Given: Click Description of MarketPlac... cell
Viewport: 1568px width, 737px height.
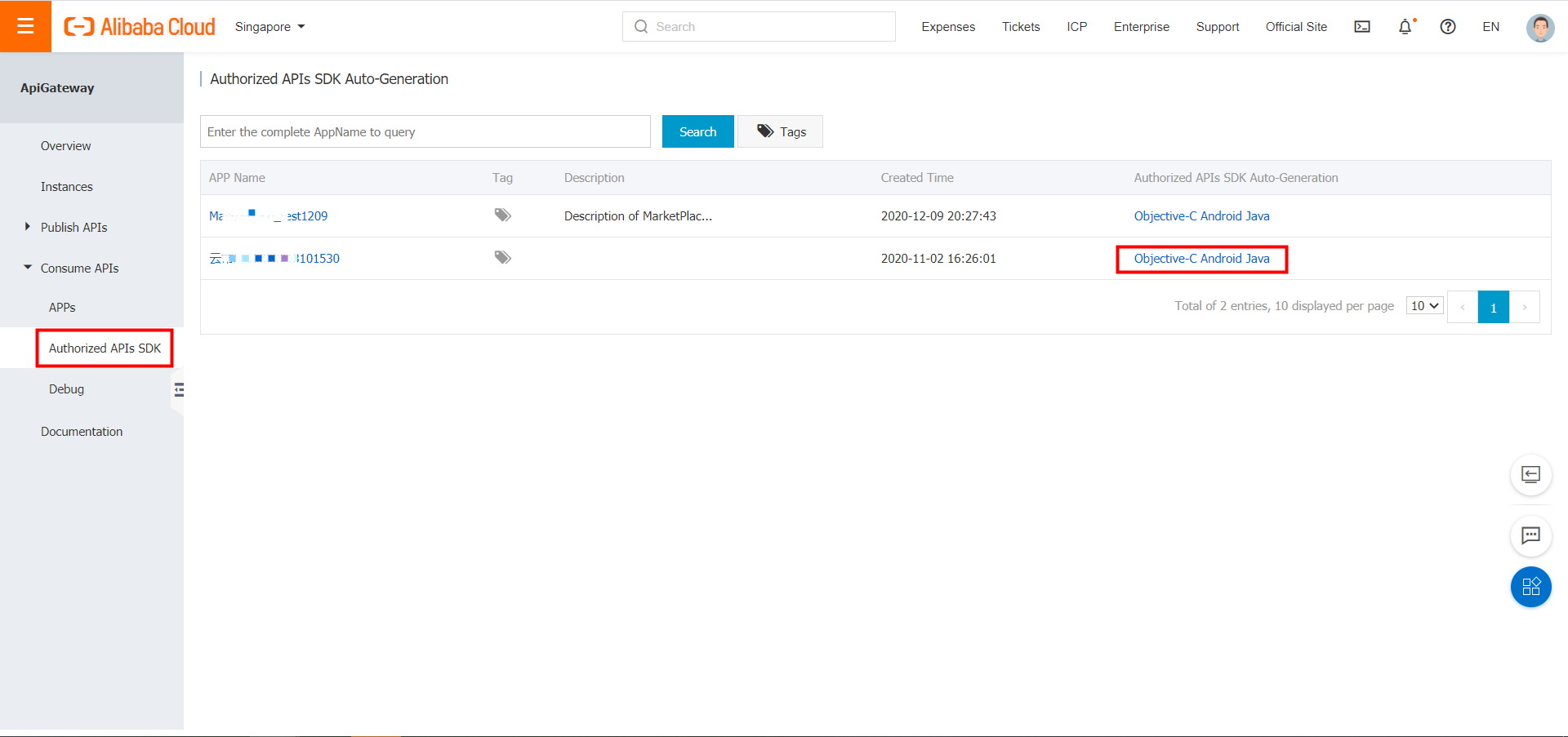Looking at the screenshot, I should click(x=638, y=216).
